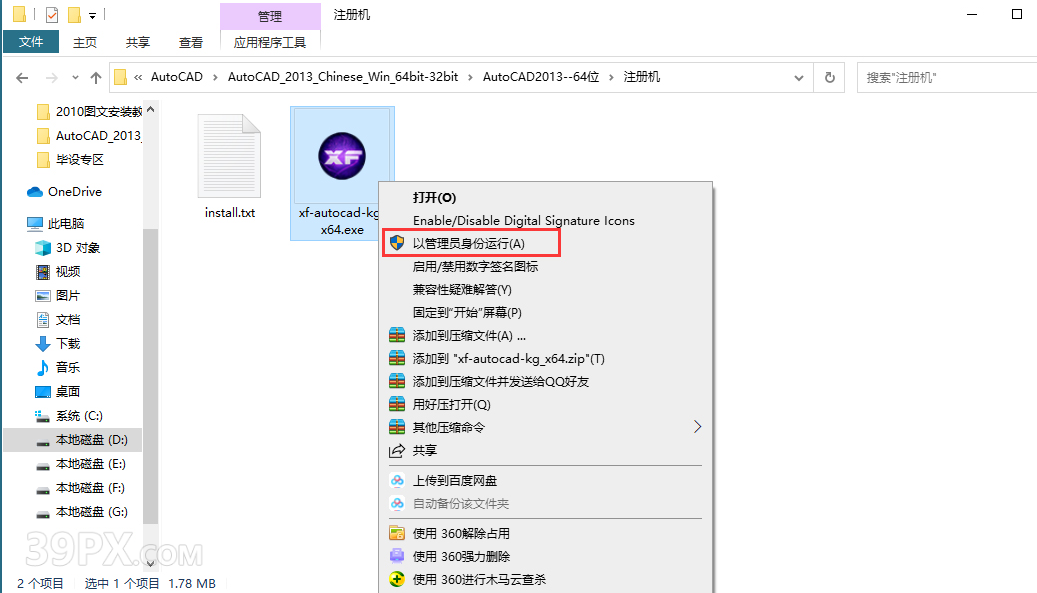Image resolution: width=1037 pixels, height=593 pixels.
Task: Open the address bar dropdown arrow
Action: (x=798, y=76)
